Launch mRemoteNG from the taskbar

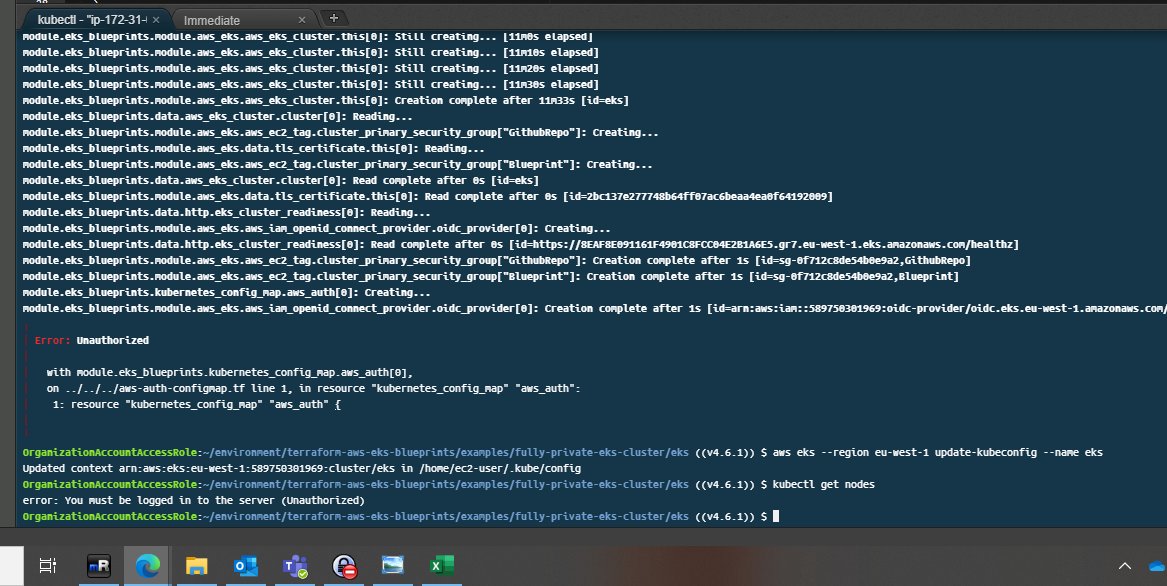click(x=97, y=566)
